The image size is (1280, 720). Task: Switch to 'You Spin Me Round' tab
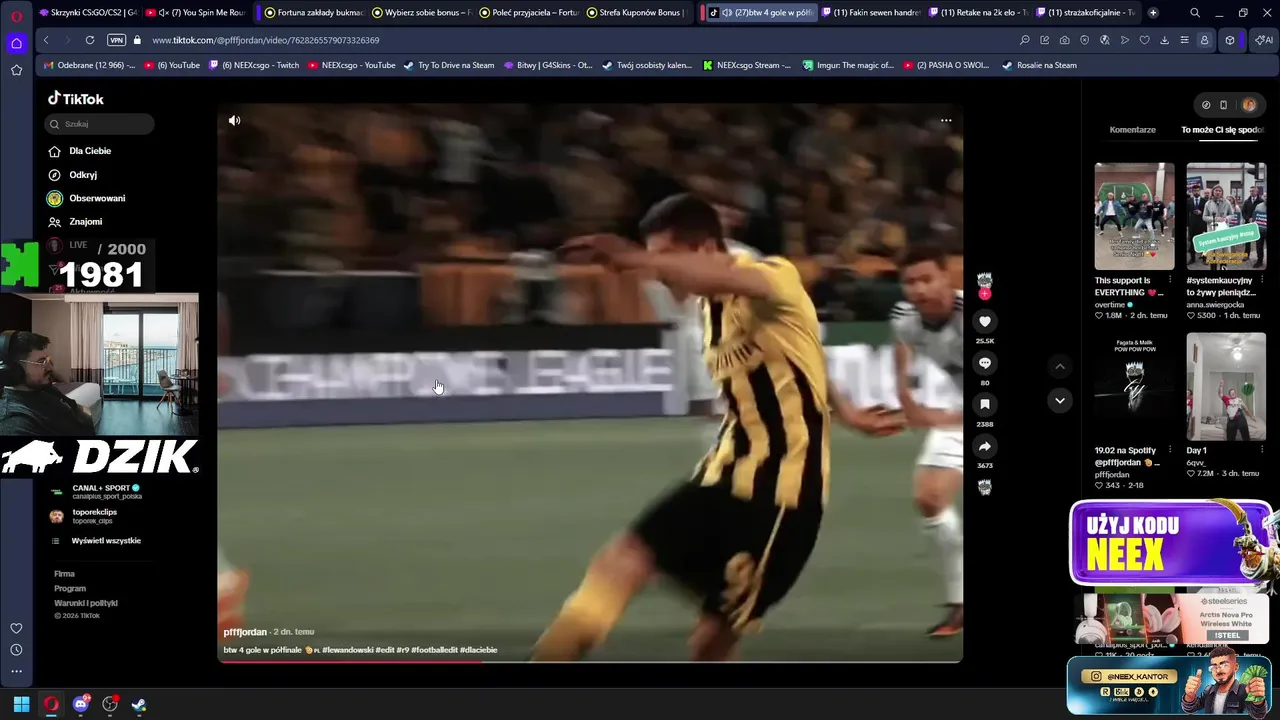tap(196, 13)
